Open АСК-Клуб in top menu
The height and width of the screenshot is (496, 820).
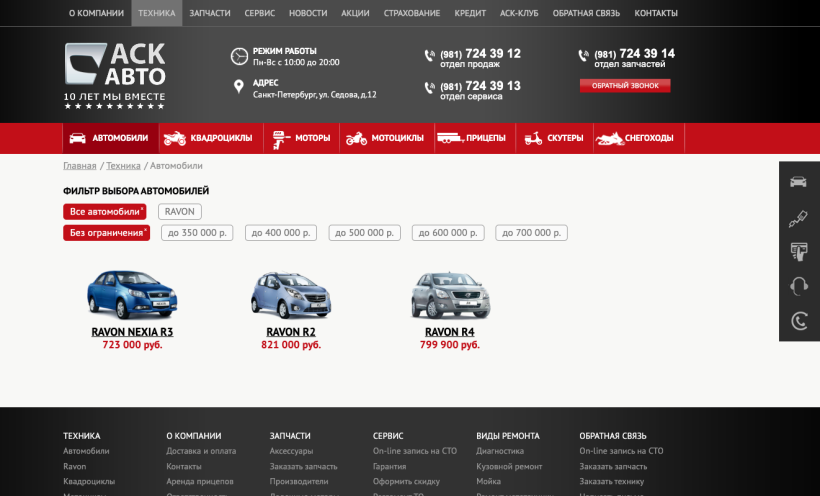point(519,13)
